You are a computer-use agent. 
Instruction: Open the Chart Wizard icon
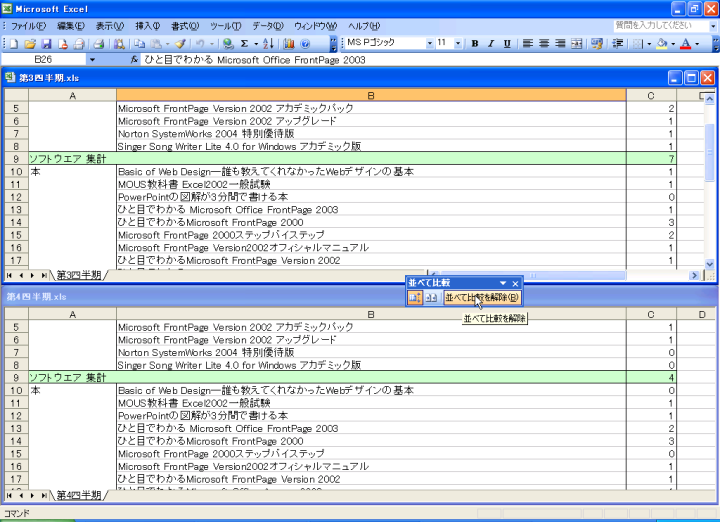289,44
